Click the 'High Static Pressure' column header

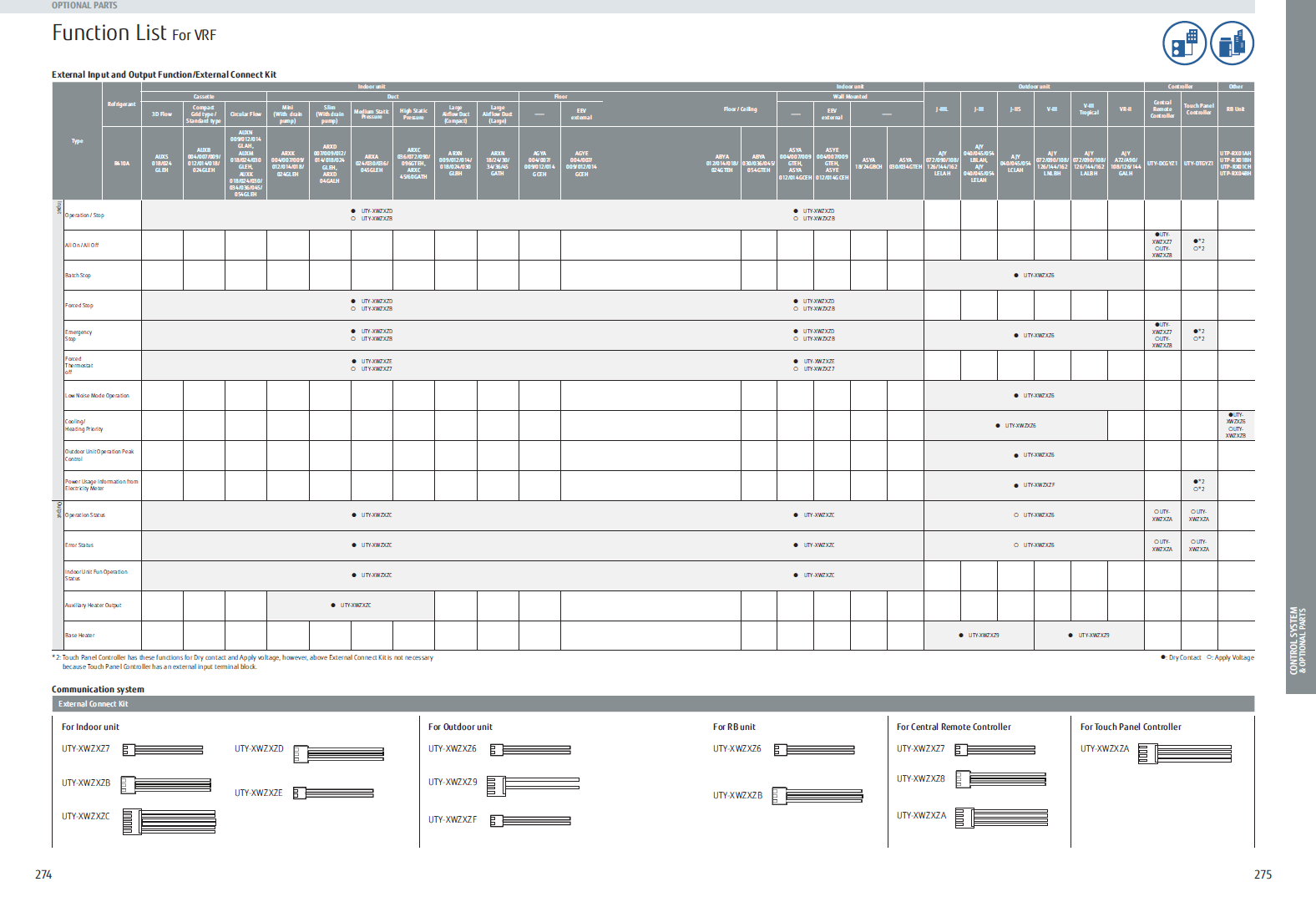click(x=413, y=114)
